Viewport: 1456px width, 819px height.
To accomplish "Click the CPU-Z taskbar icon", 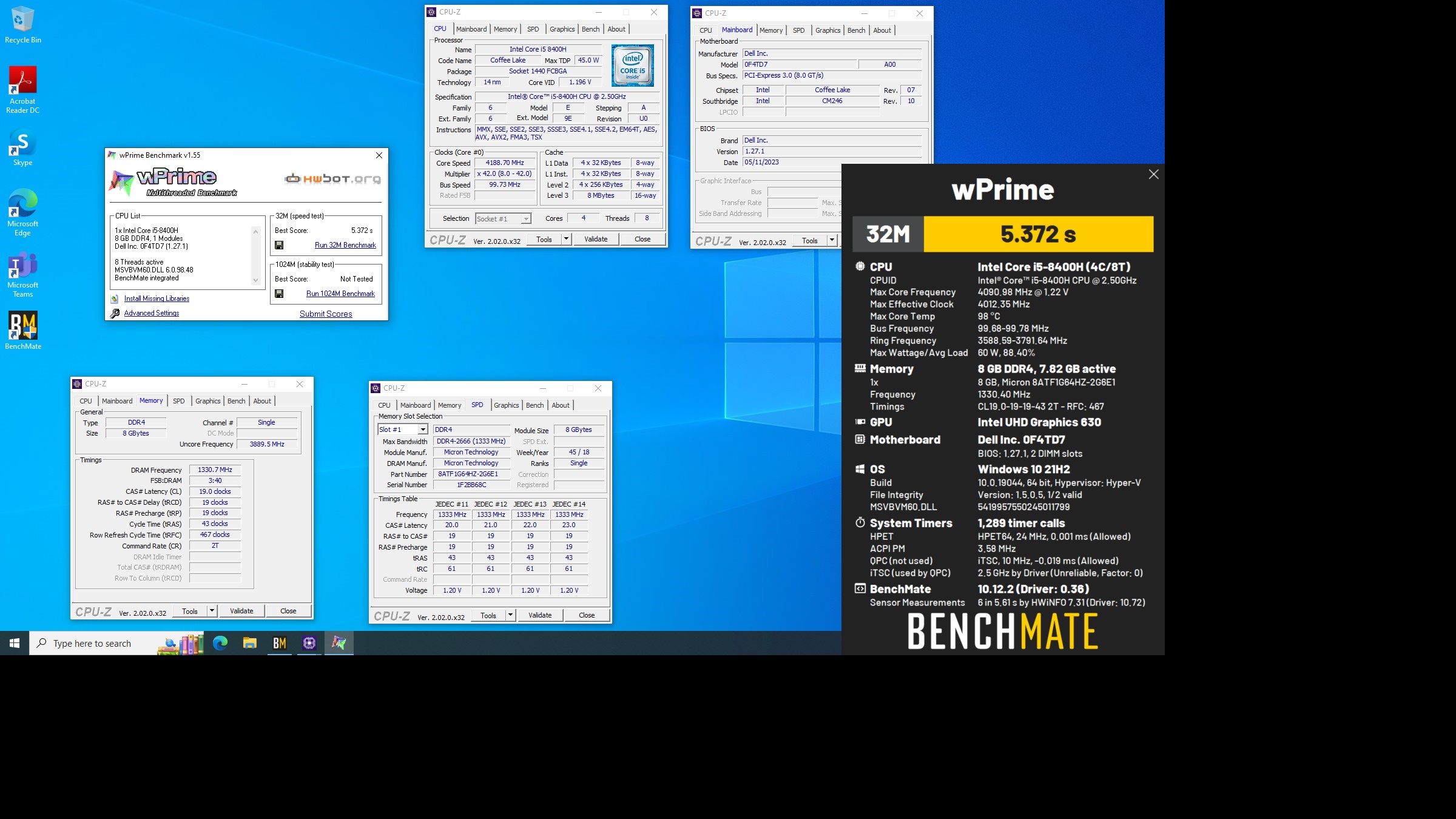I will pos(309,643).
